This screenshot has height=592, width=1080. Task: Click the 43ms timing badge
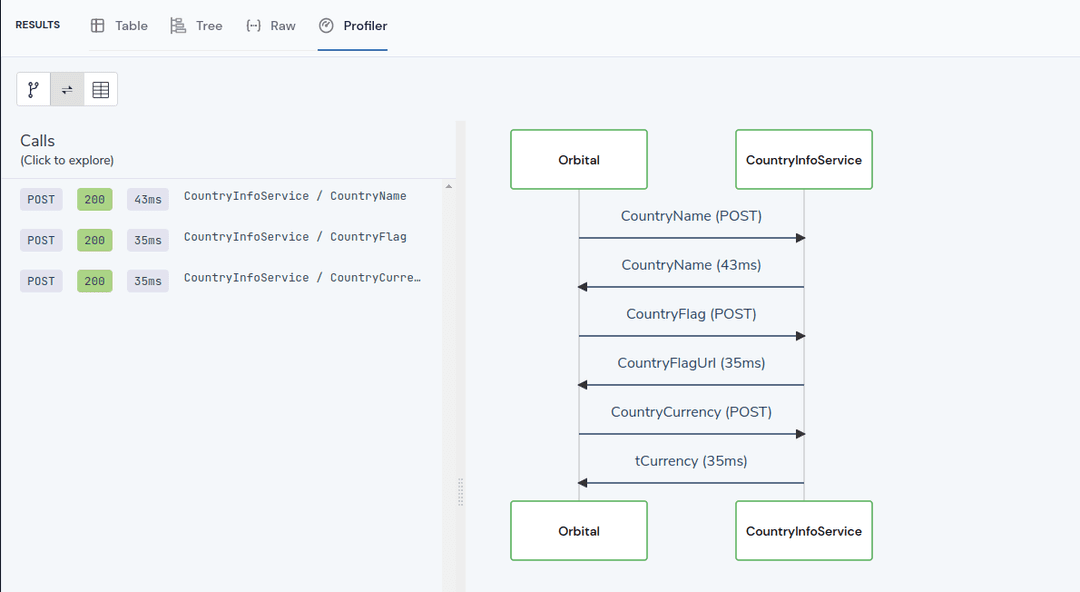(x=147, y=199)
